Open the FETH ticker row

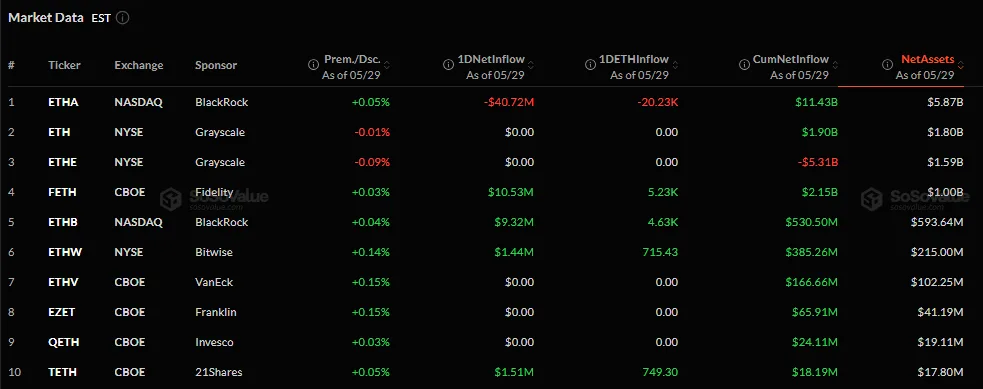[492, 192]
